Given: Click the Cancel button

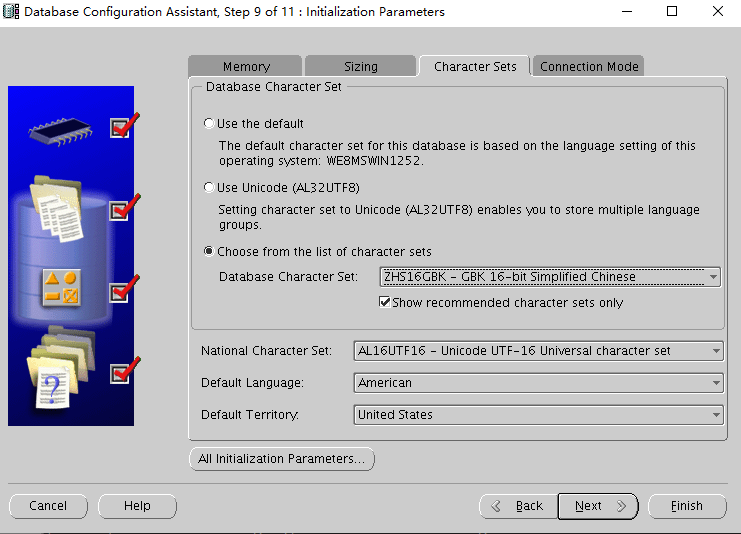Looking at the screenshot, I should coord(48,506).
